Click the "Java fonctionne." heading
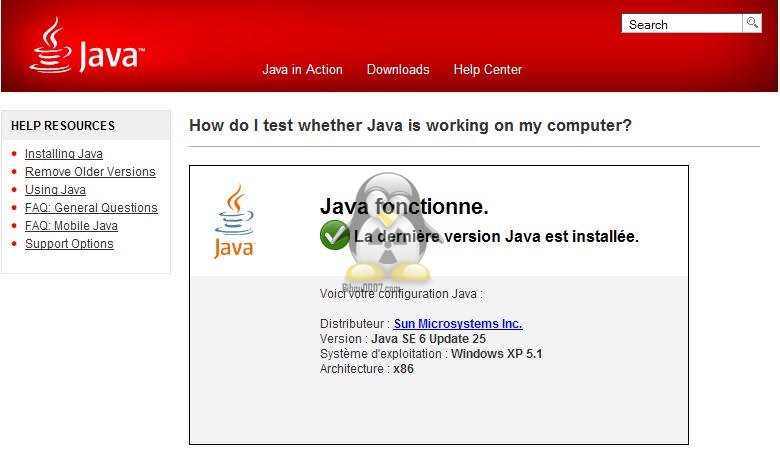The image size is (780, 455). [x=404, y=206]
